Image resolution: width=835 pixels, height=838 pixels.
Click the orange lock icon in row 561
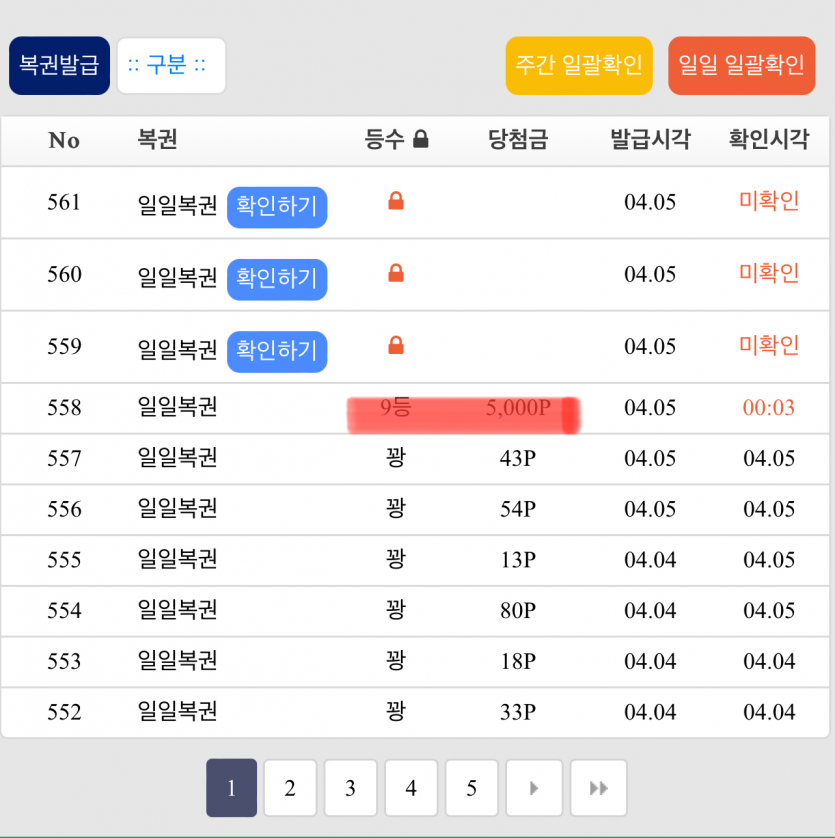396,201
